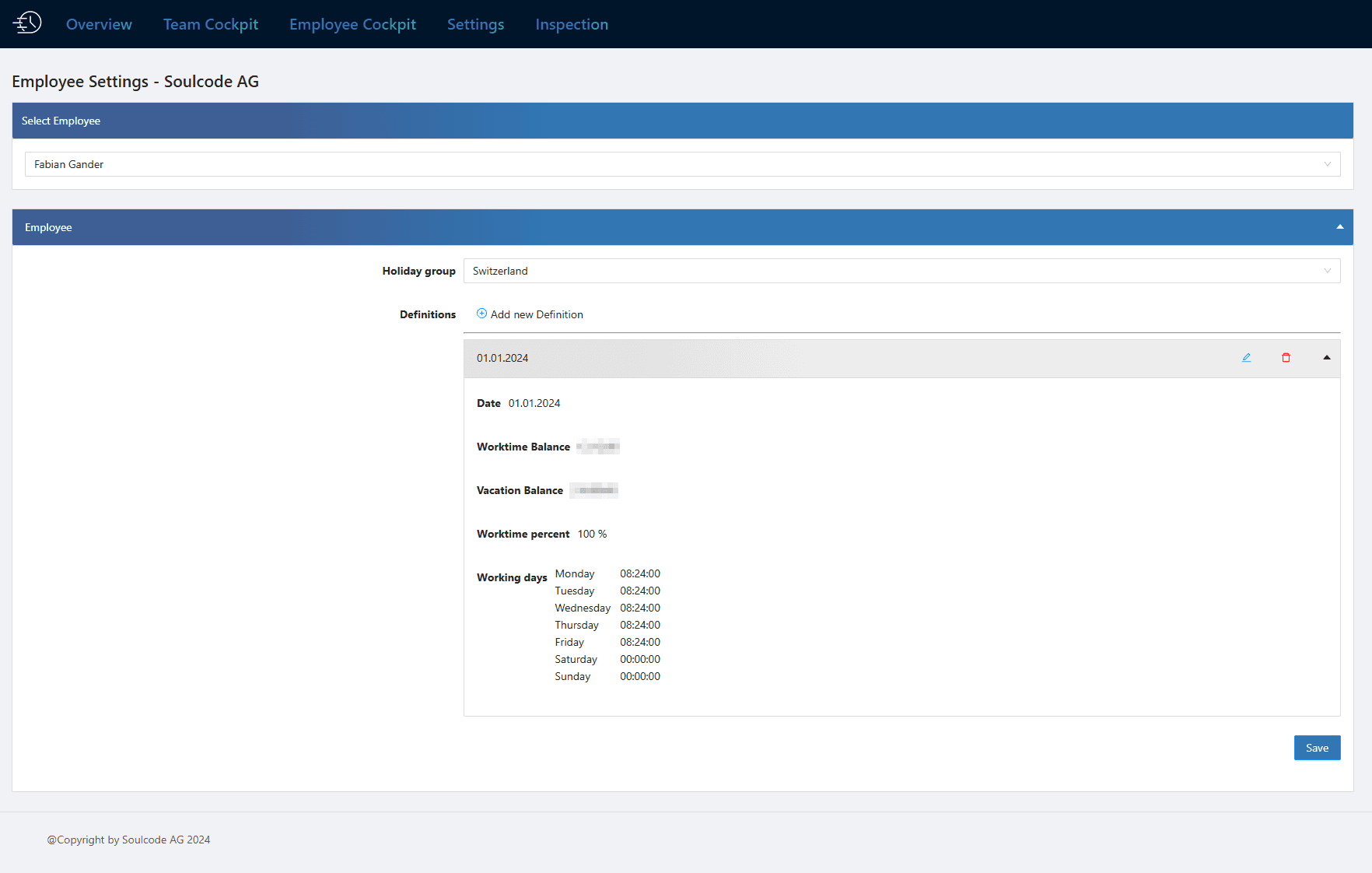Viewport: 1372px width, 873px height.
Task: Click the Saturday 00:00:00 time value
Action: pos(640,659)
